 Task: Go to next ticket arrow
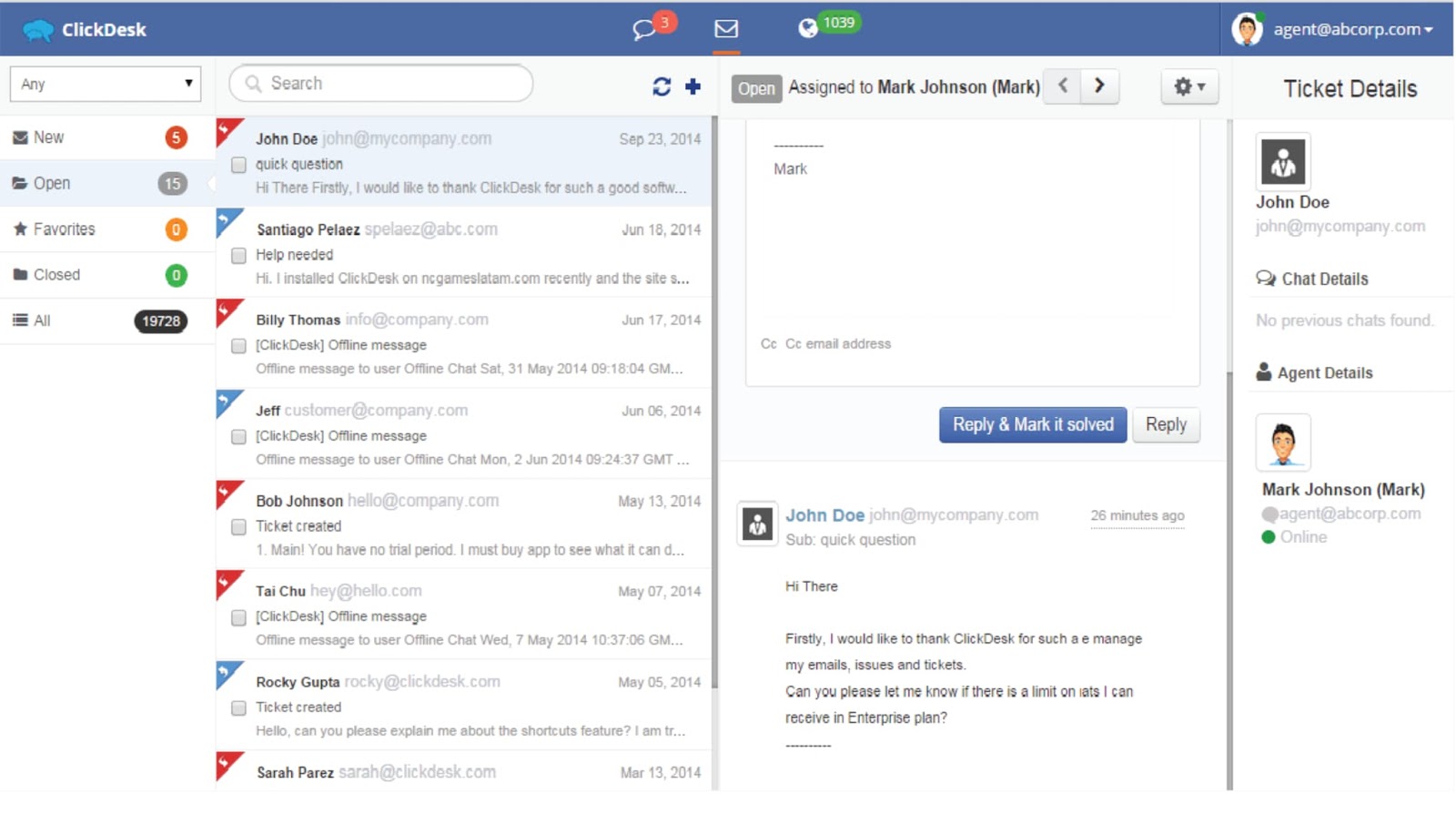(x=1099, y=86)
